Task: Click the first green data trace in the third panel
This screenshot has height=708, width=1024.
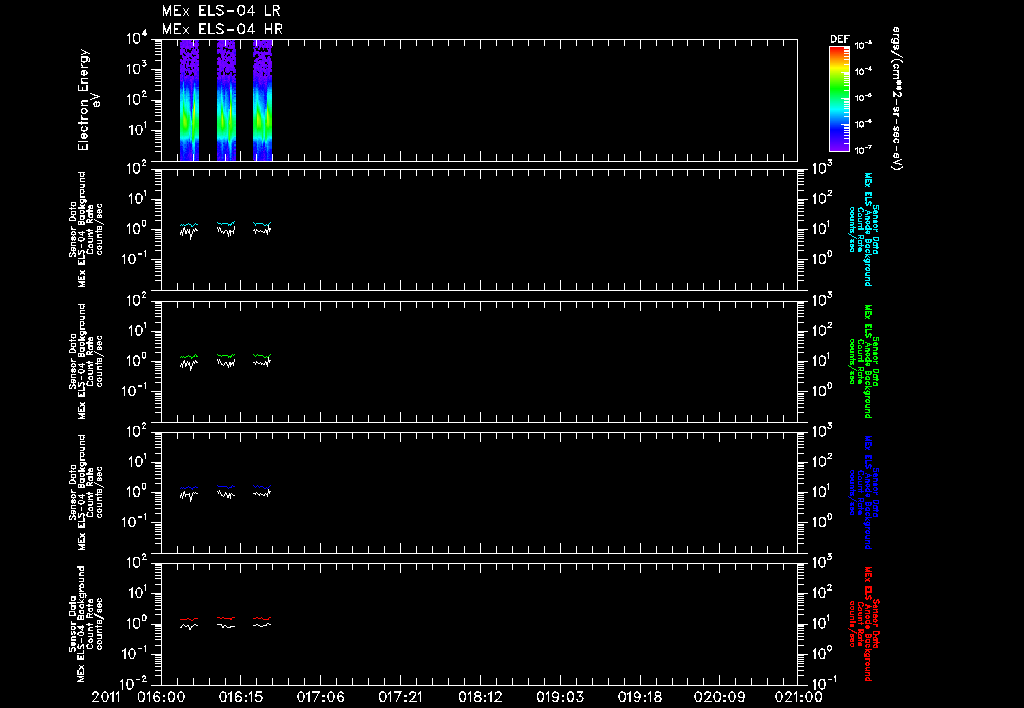Action: 189,357
